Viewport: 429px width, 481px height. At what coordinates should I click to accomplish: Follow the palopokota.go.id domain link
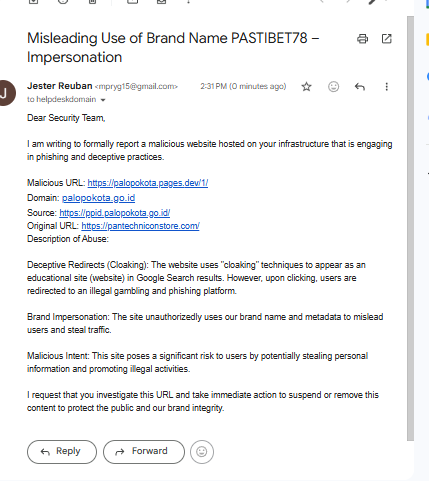[x=98, y=198]
